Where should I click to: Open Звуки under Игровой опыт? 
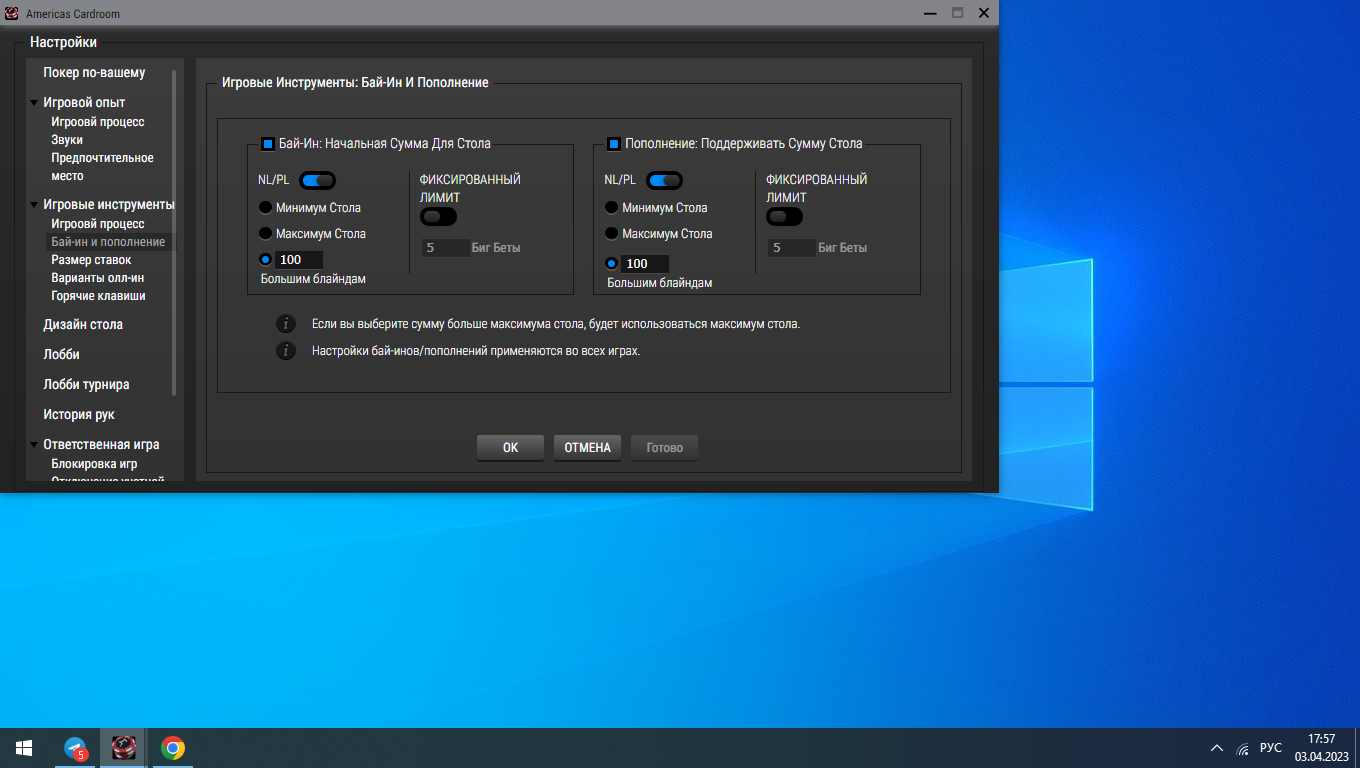point(67,140)
